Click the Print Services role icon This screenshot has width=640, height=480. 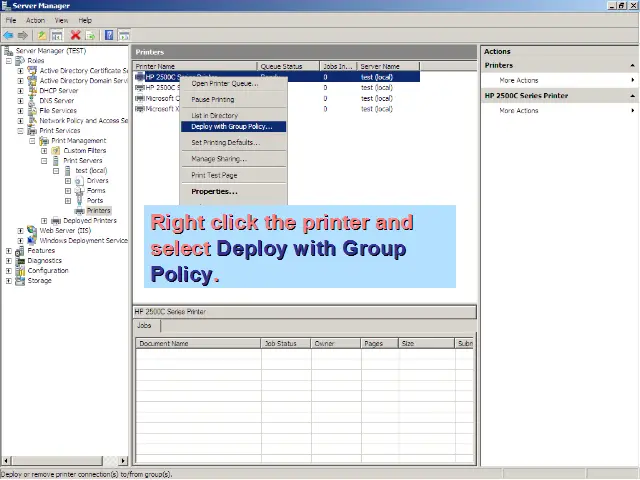click(x=32, y=131)
